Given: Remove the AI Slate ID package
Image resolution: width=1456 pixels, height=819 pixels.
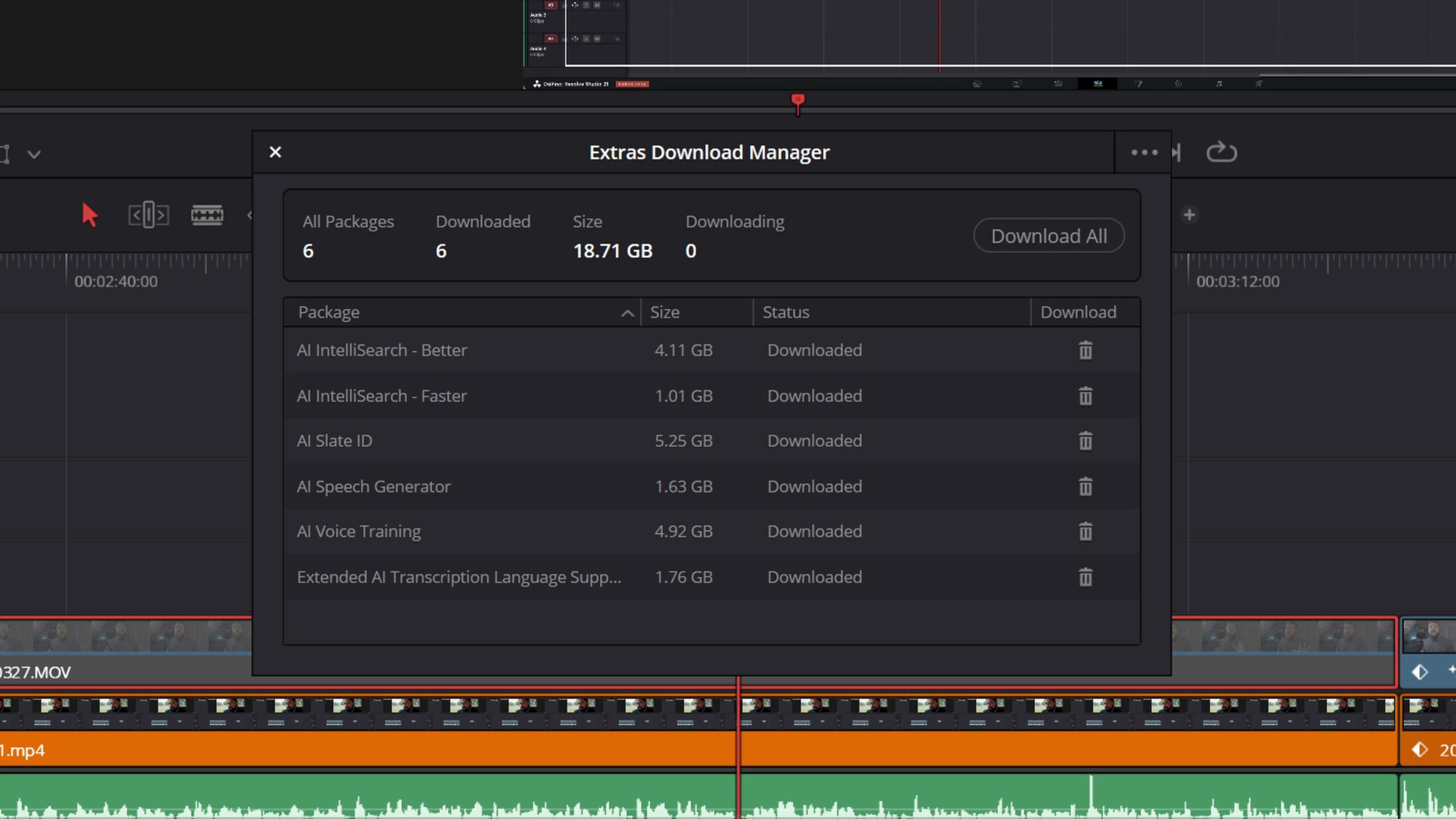Looking at the screenshot, I should tap(1085, 441).
